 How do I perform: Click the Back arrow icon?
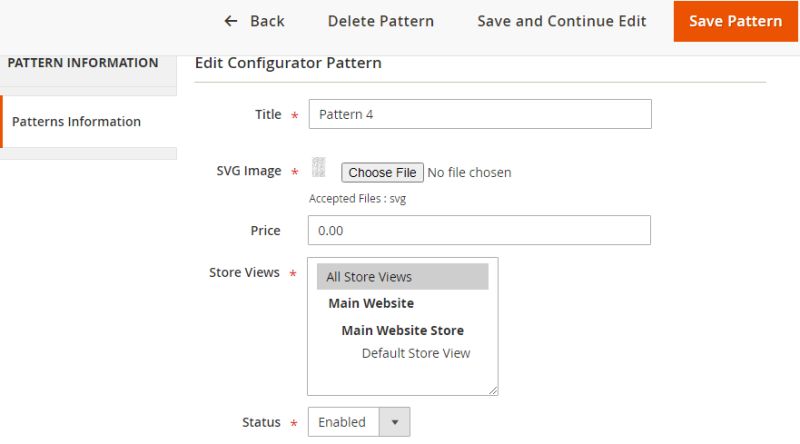[231, 21]
